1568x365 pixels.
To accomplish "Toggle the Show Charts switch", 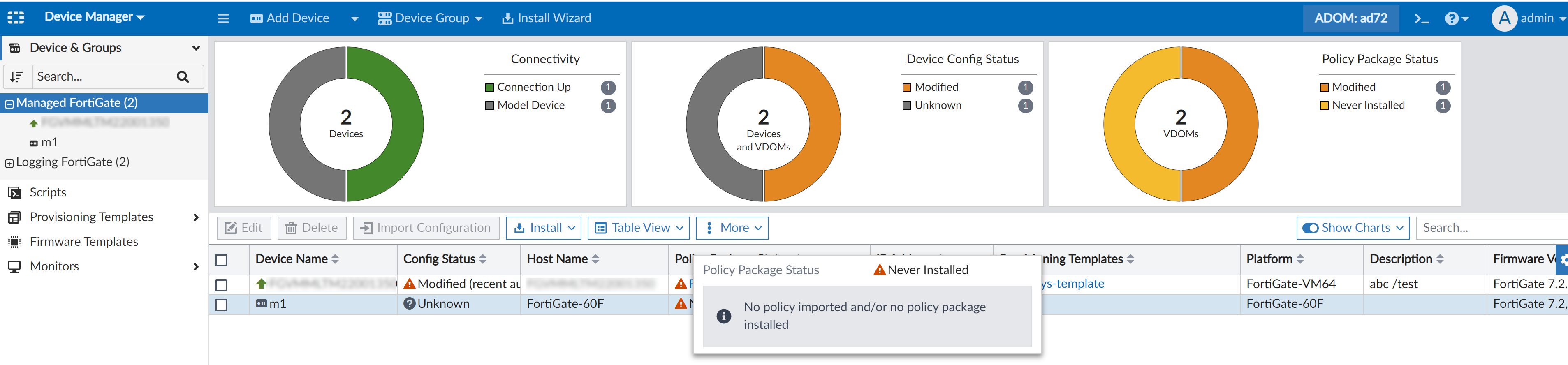I will point(1311,228).
